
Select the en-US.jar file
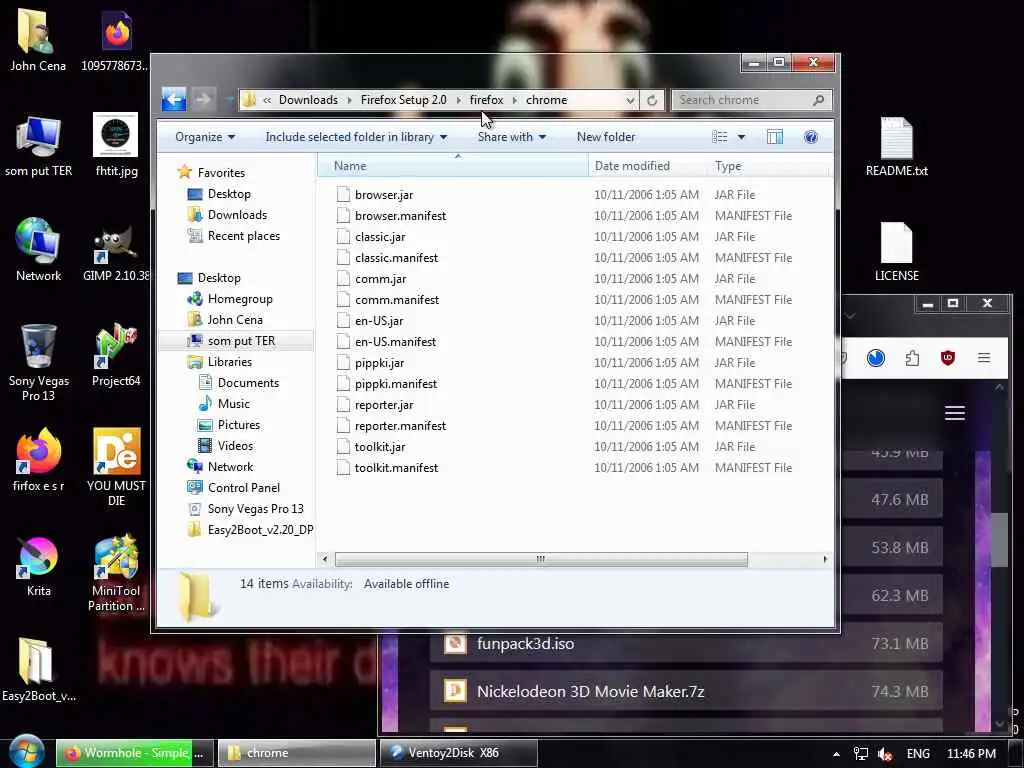[x=379, y=321]
